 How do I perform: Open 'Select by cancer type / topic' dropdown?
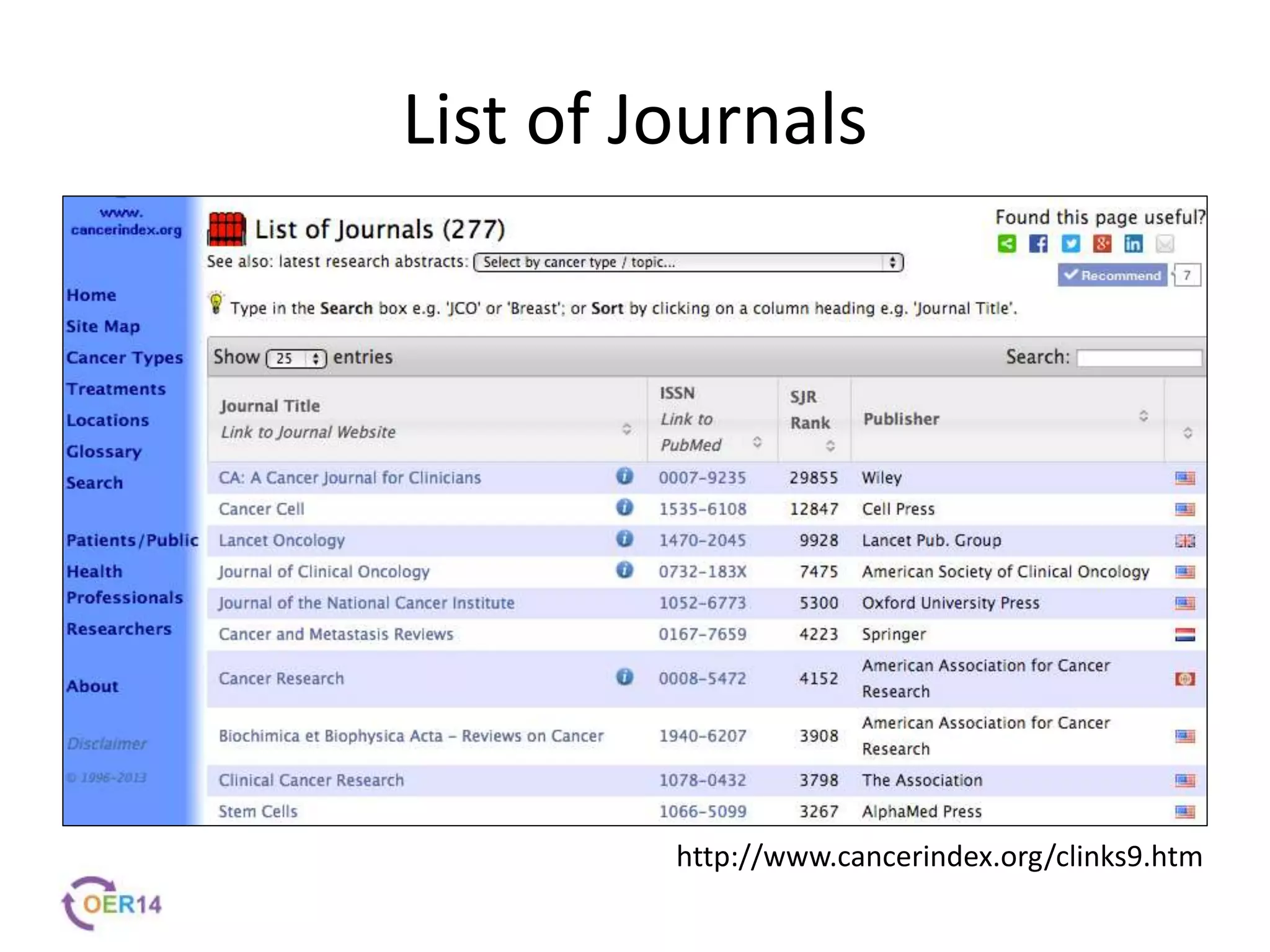688,262
